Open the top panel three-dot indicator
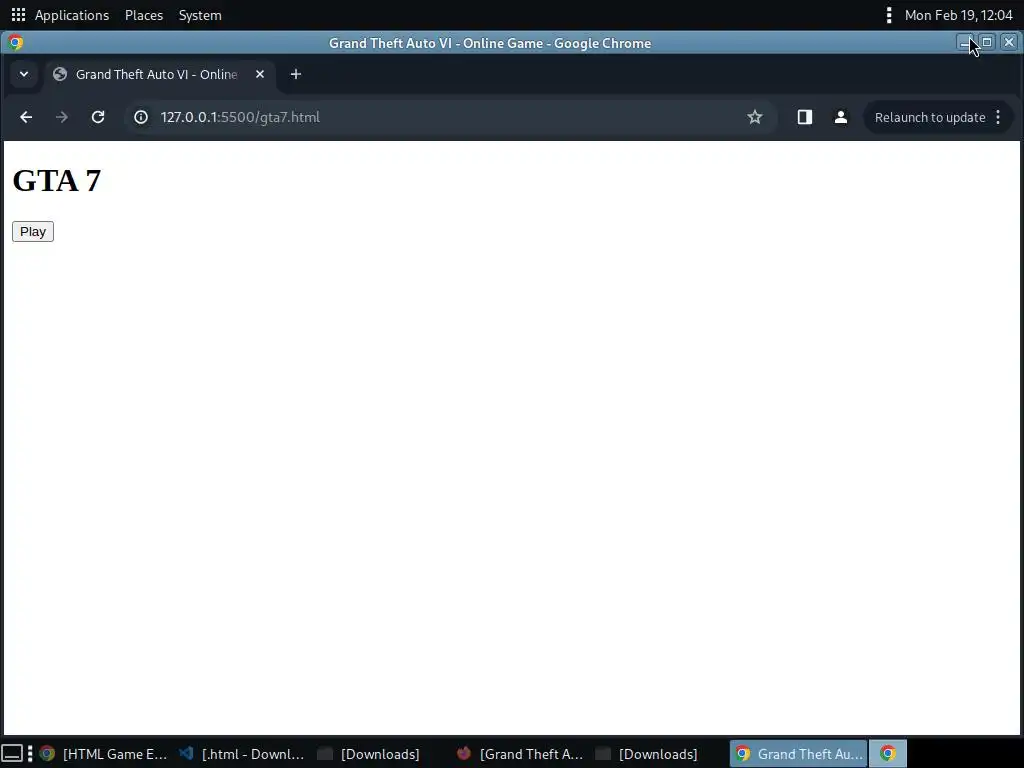The width and height of the screenshot is (1024, 768). (x=888, y=15)
